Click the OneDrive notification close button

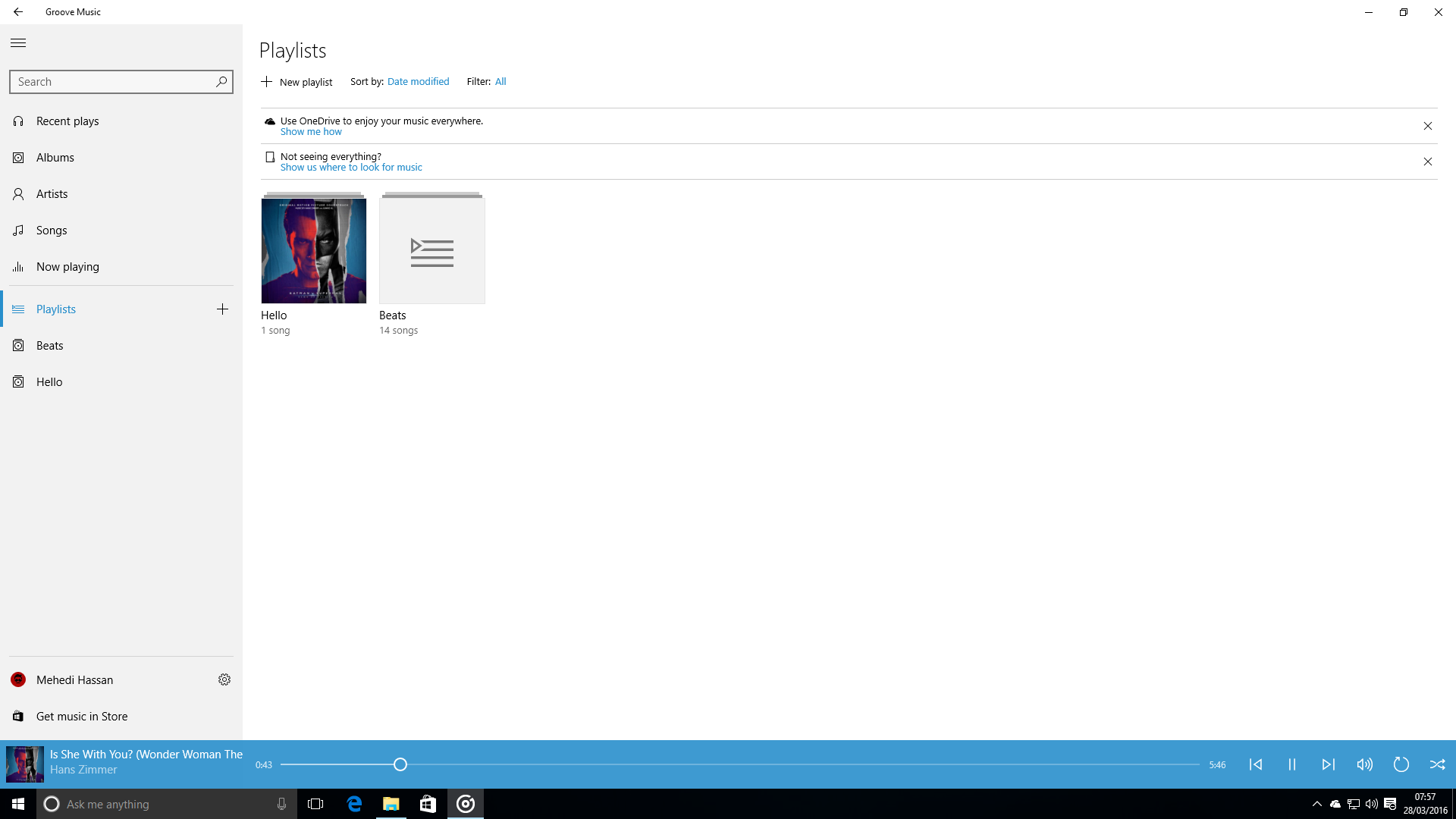click(x=1428, y=126)
